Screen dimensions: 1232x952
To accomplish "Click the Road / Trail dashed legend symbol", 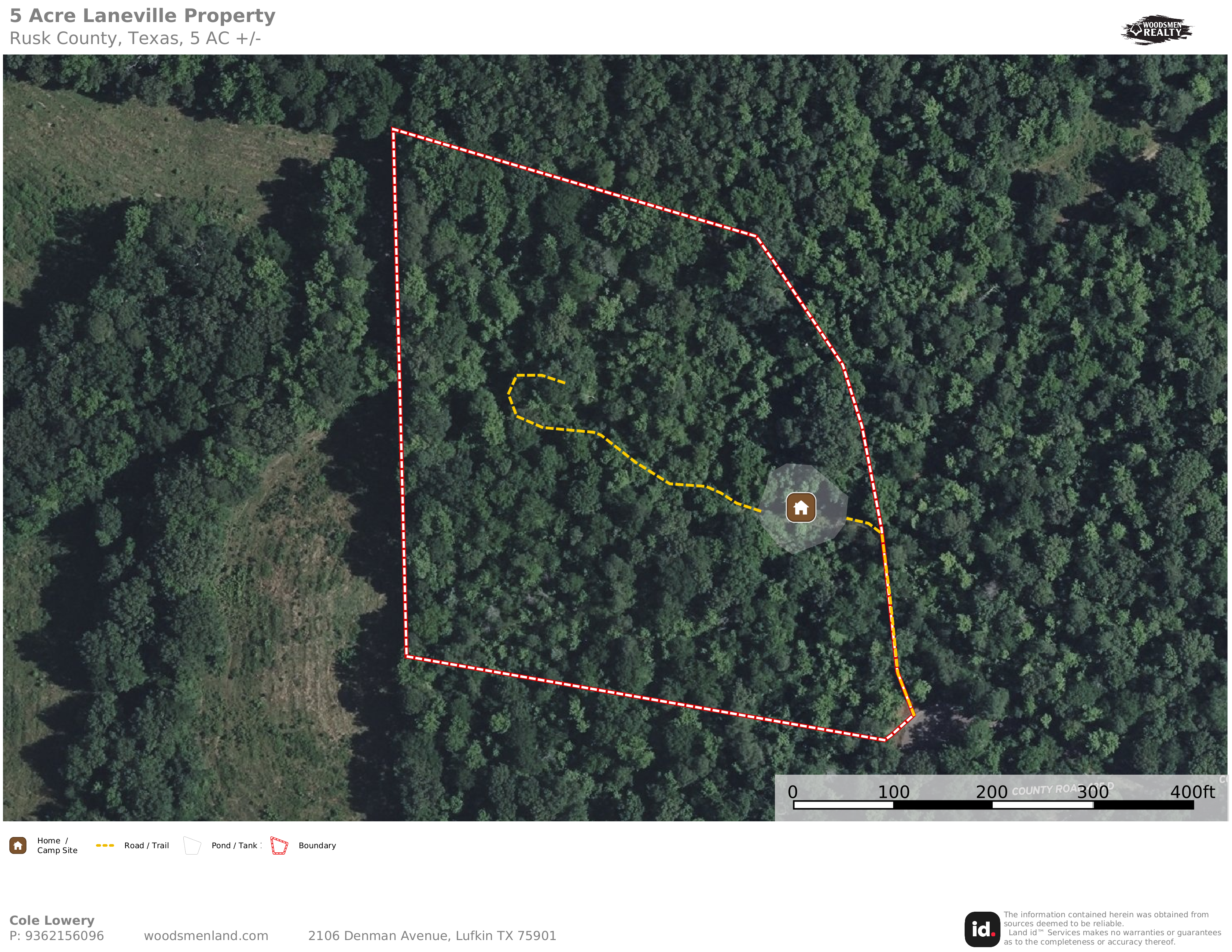I will [x=105, y=845].
